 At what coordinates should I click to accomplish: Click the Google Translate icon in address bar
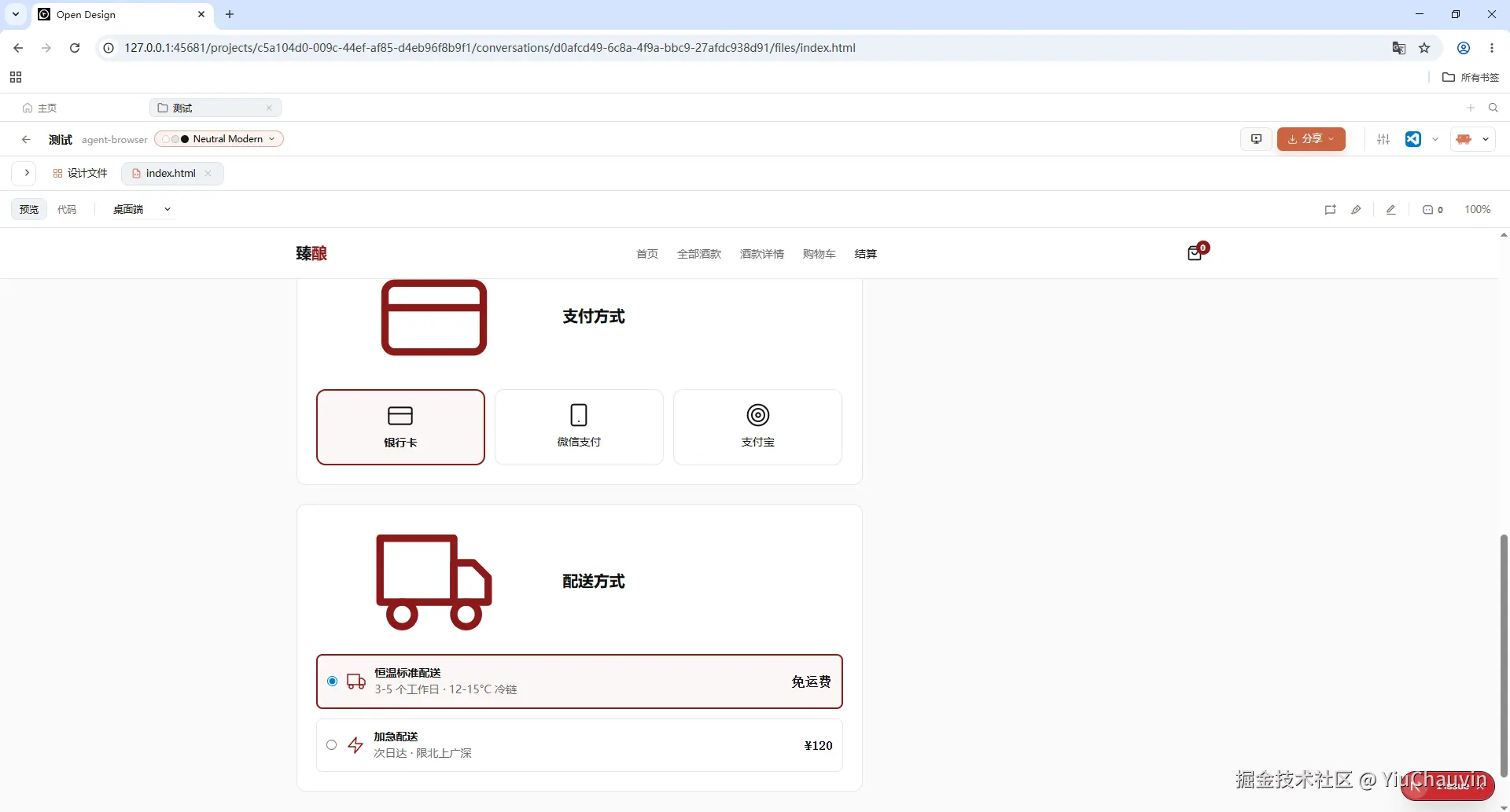[1398, 48]
